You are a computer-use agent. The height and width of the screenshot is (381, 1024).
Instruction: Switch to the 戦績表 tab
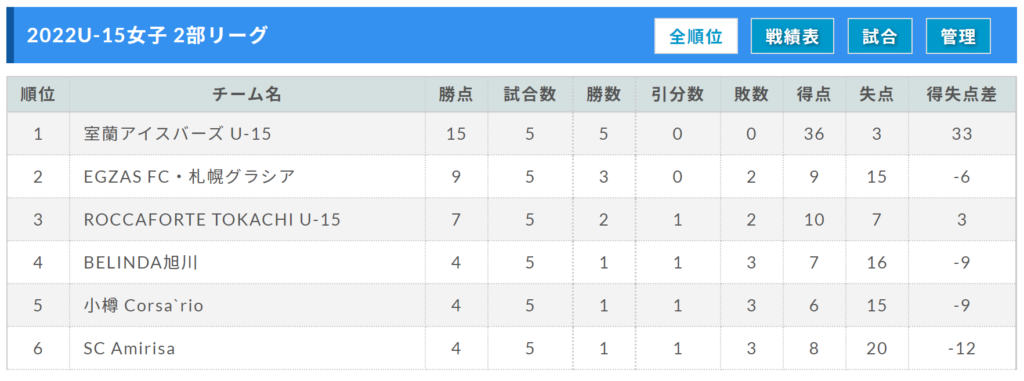tap(792, 36)
